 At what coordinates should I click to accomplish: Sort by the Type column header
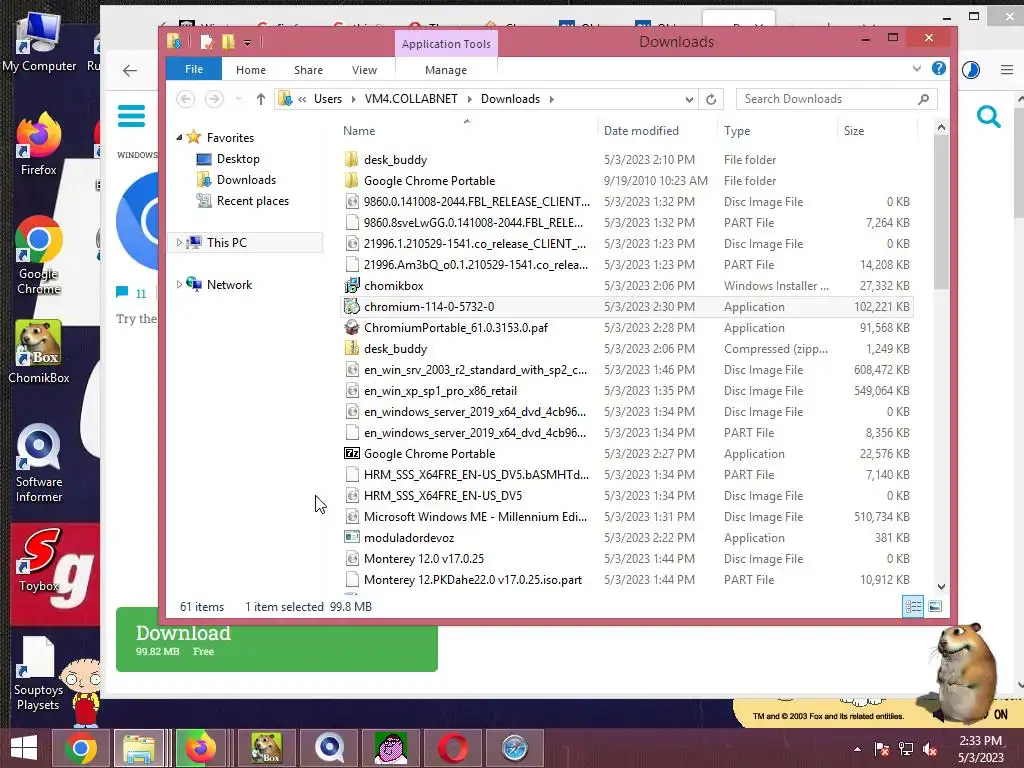[737, 131]
